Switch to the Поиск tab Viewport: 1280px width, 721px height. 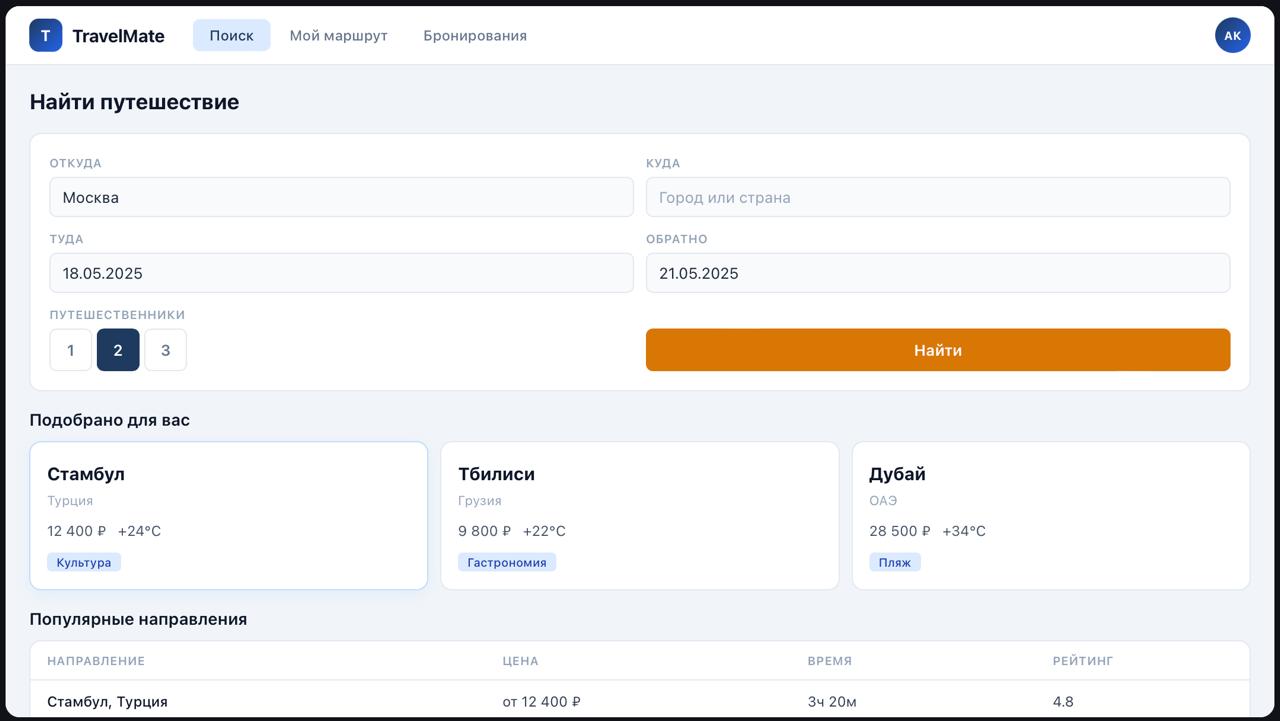tap(231, 35)
